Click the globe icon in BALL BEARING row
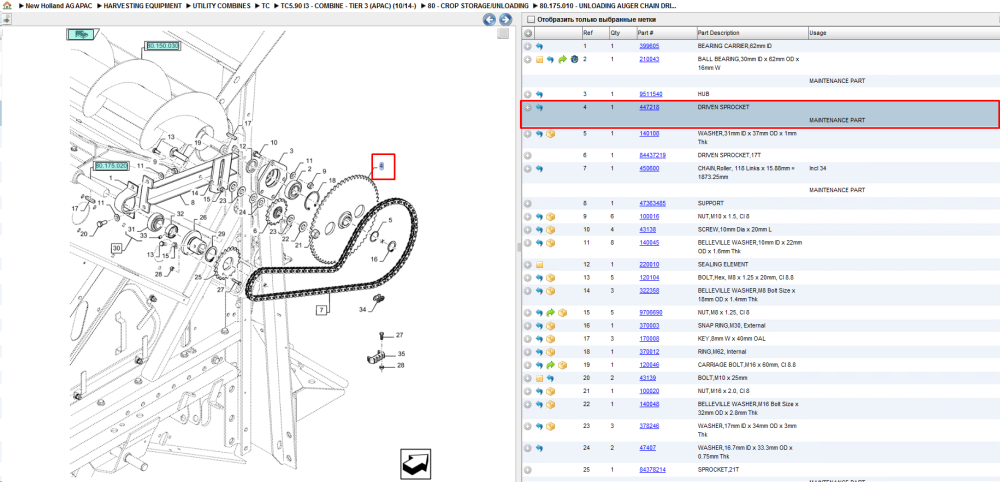 [573, 59]
